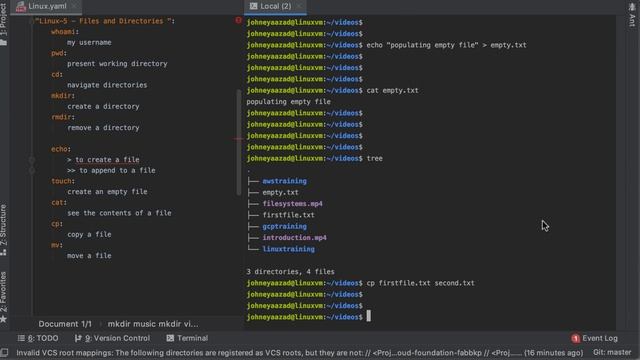640x360 pixels.
Task: Click firstfile.txt in tree output
Action: point(289,215)
